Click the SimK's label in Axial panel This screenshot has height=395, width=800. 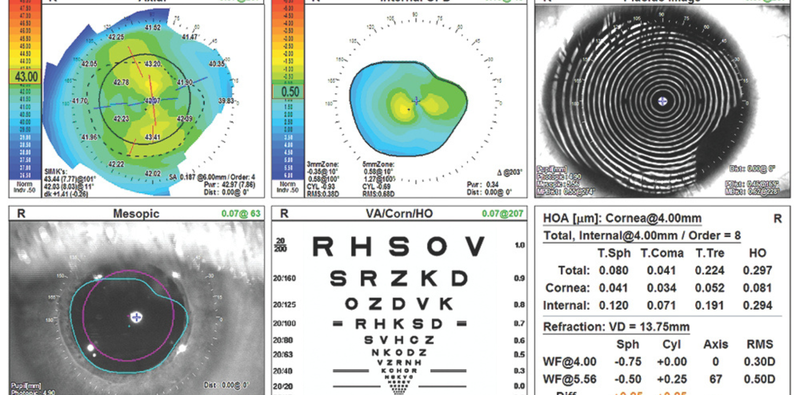pos(55,173)
